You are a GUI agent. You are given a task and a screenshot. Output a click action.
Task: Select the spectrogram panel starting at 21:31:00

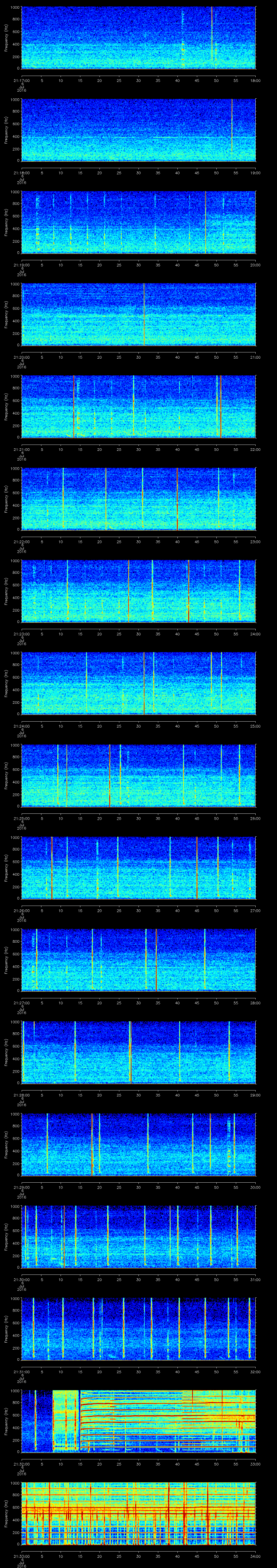pyautogui.click(x=138, y=1329)
